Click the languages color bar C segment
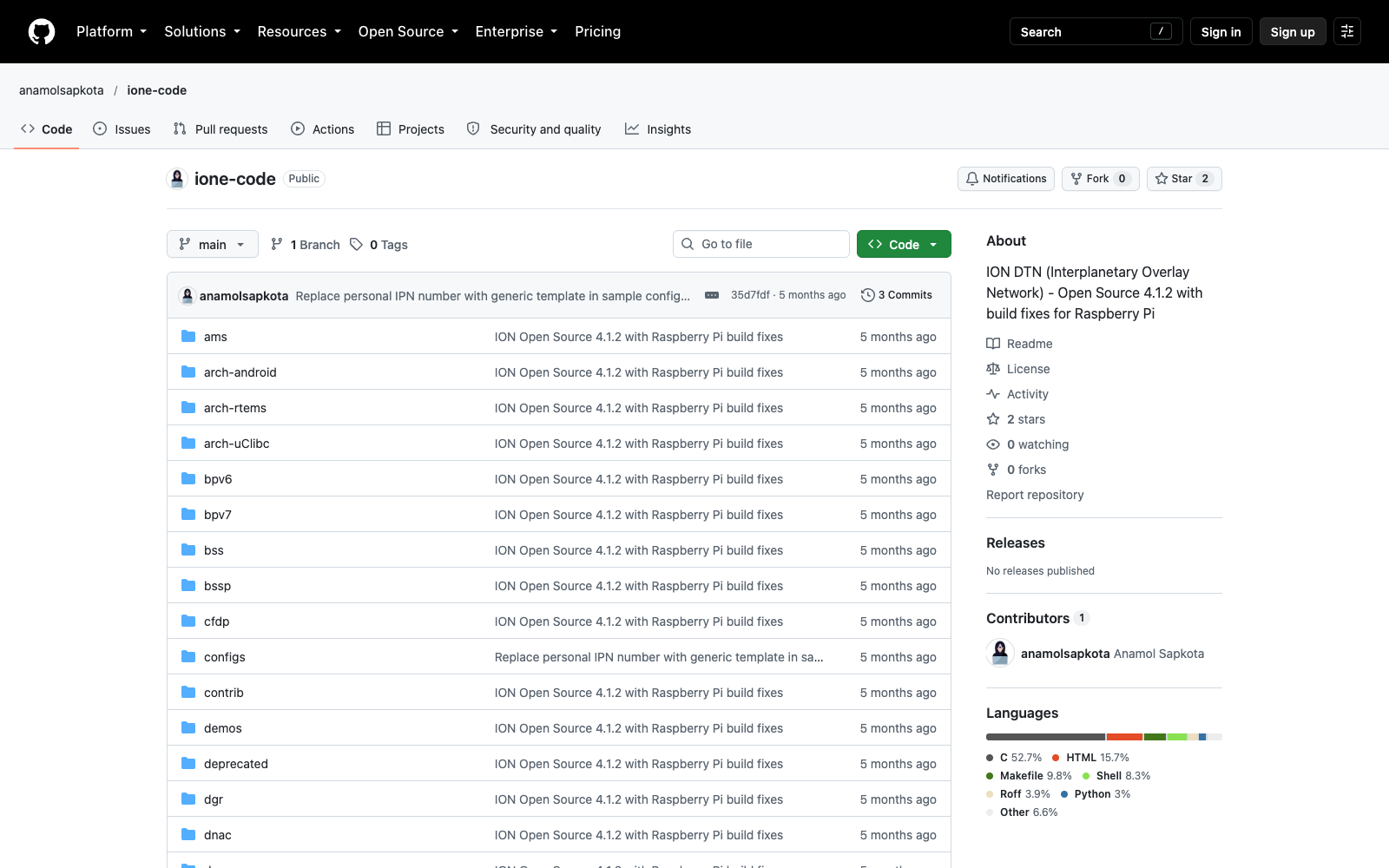Image resolution: width=1389 pixels, height=868 pixels. (1045, 737)
